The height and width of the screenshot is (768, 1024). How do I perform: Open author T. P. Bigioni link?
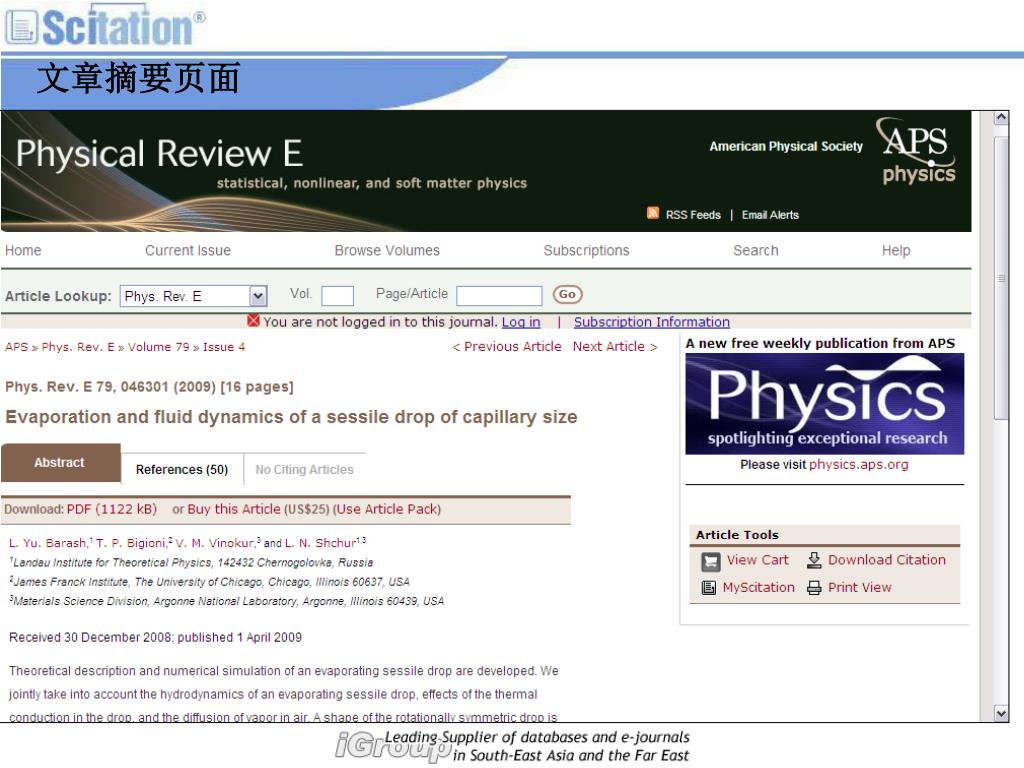coord(131,543)
